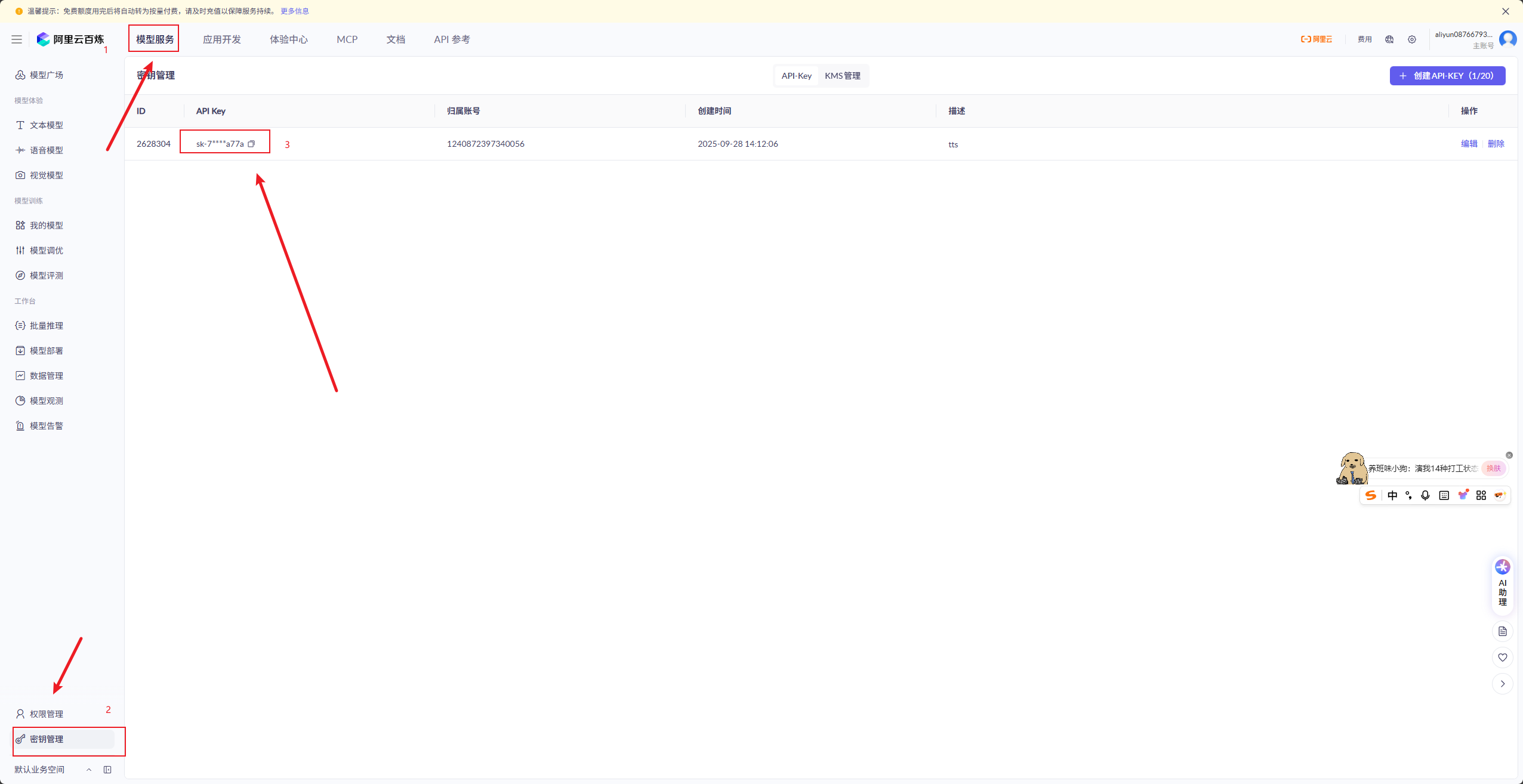Switch to KMS管理 segment
The height and width of the screenshot is (784, 1523).
click(x=842, y=76)
